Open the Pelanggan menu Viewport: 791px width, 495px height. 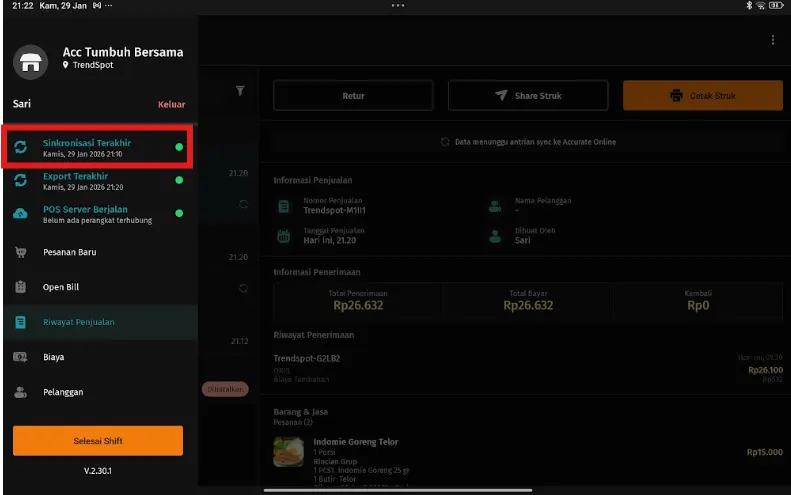tap(100, 392)
